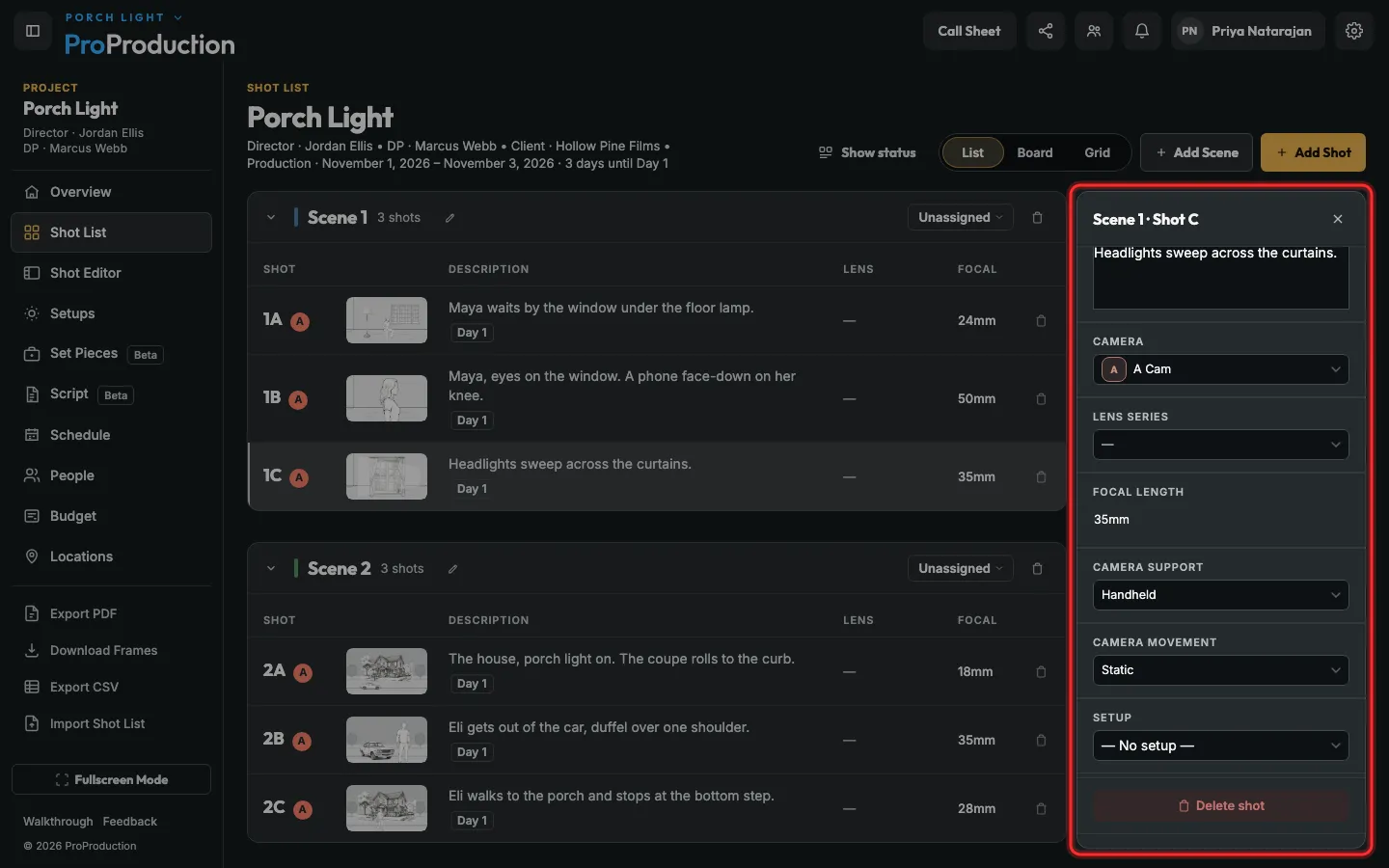Click the Focal Length field showing 35mm

point(1220,520)
